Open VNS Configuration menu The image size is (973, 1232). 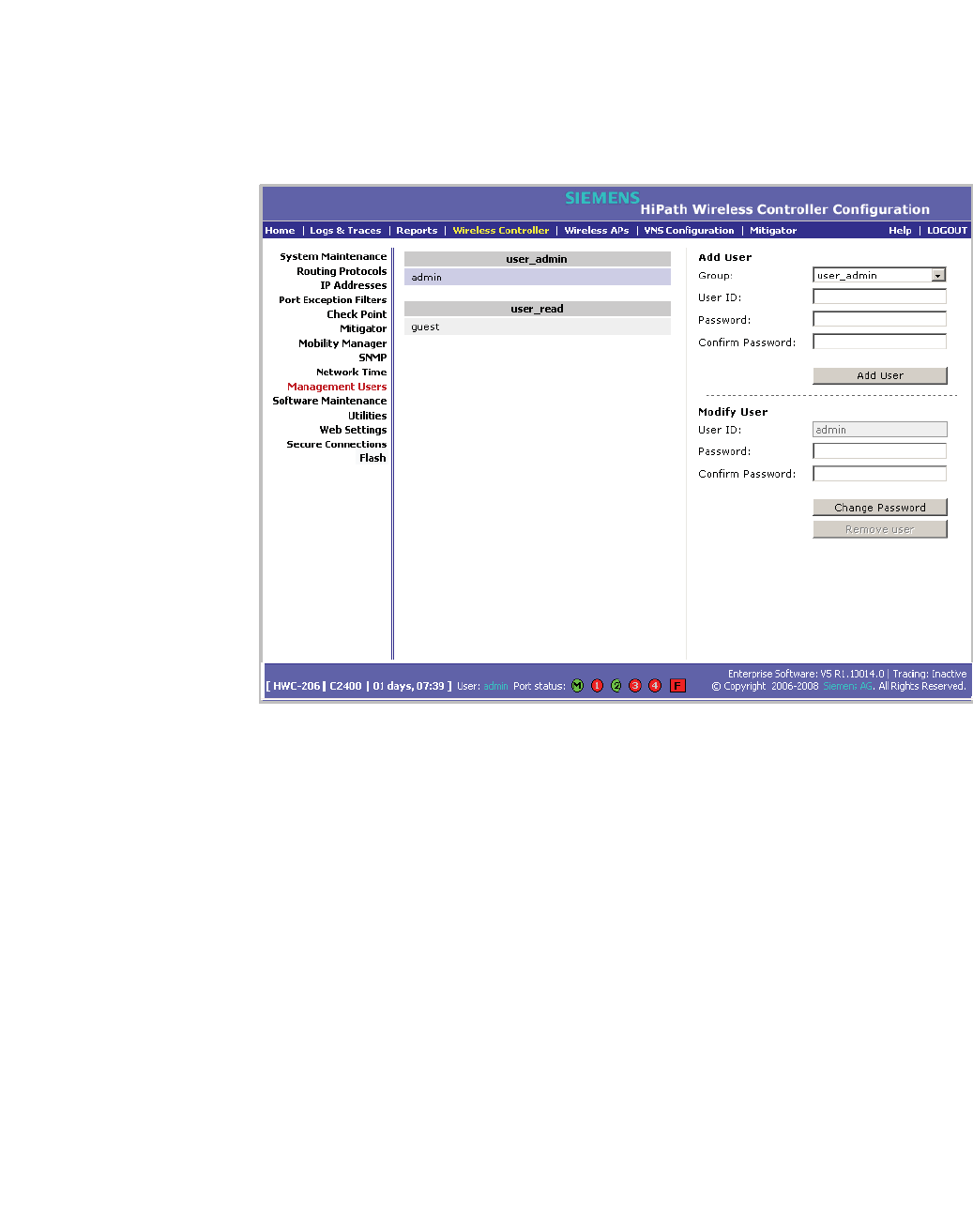click(x=689, y=231)
